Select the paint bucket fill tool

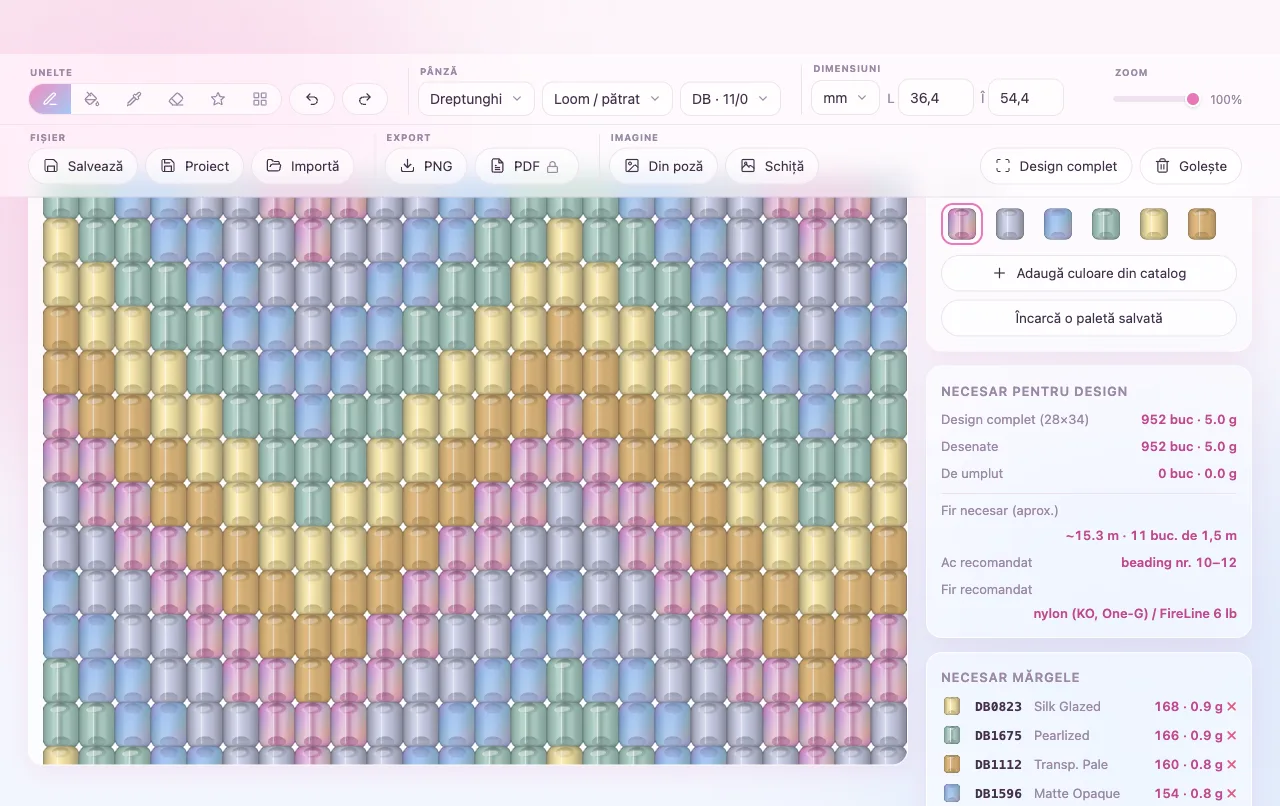click(92, 99)
